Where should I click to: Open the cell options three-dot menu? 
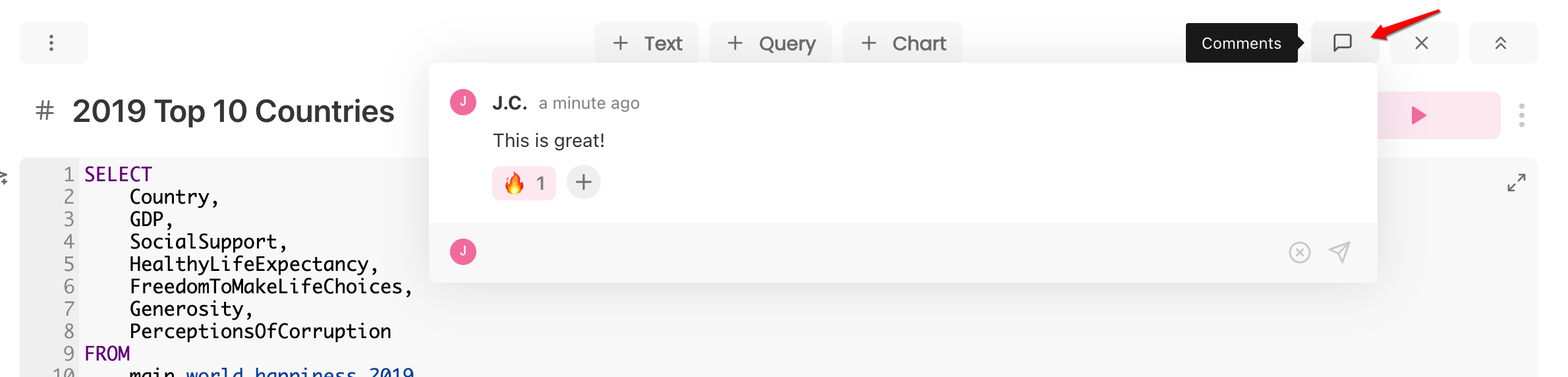(1521, 115)
